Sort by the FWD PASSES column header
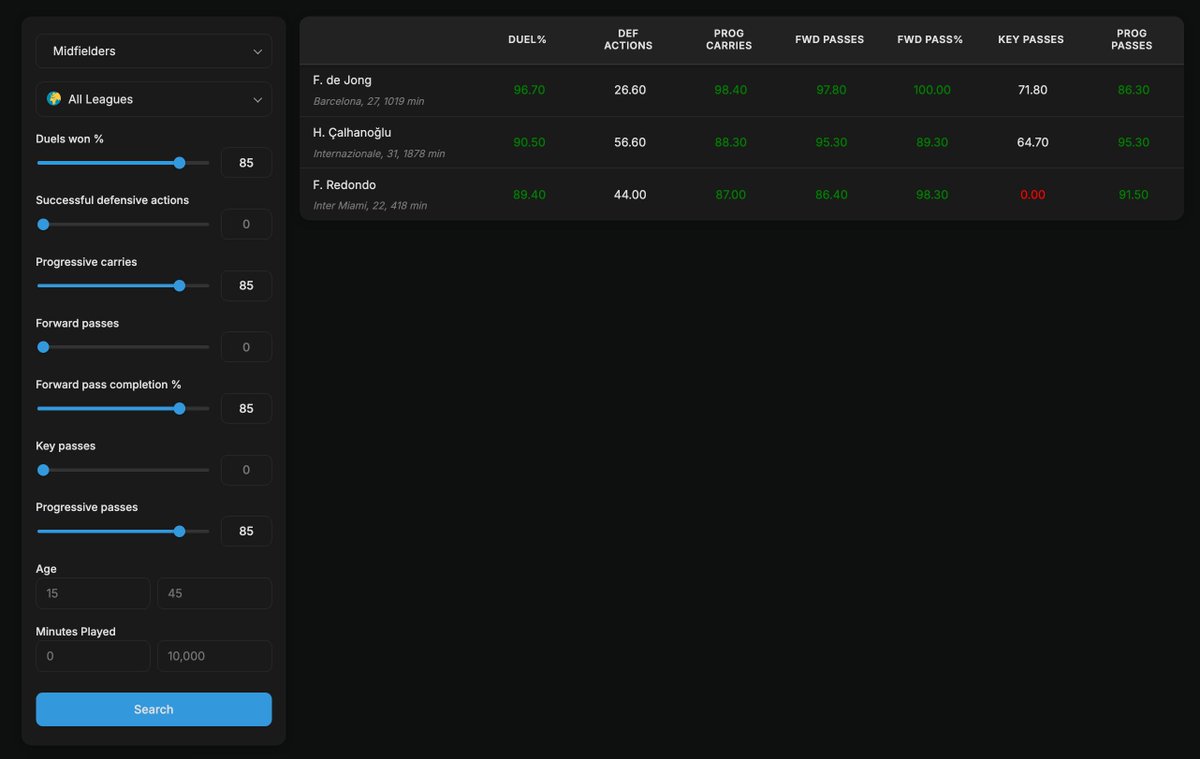The height and width of the screenshot is (759, 1200). [830, 40]
